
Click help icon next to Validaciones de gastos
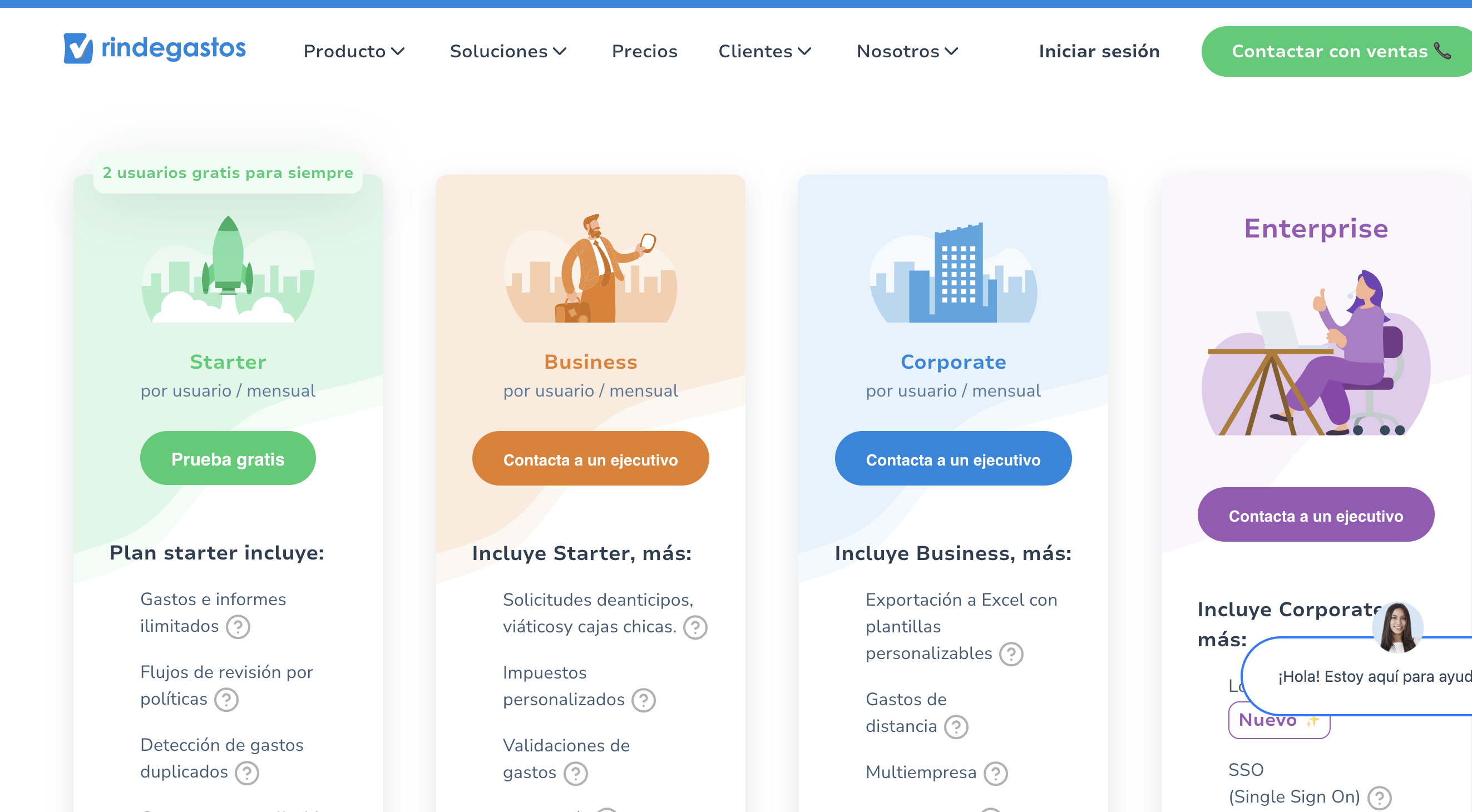click(x=575, y=773)
